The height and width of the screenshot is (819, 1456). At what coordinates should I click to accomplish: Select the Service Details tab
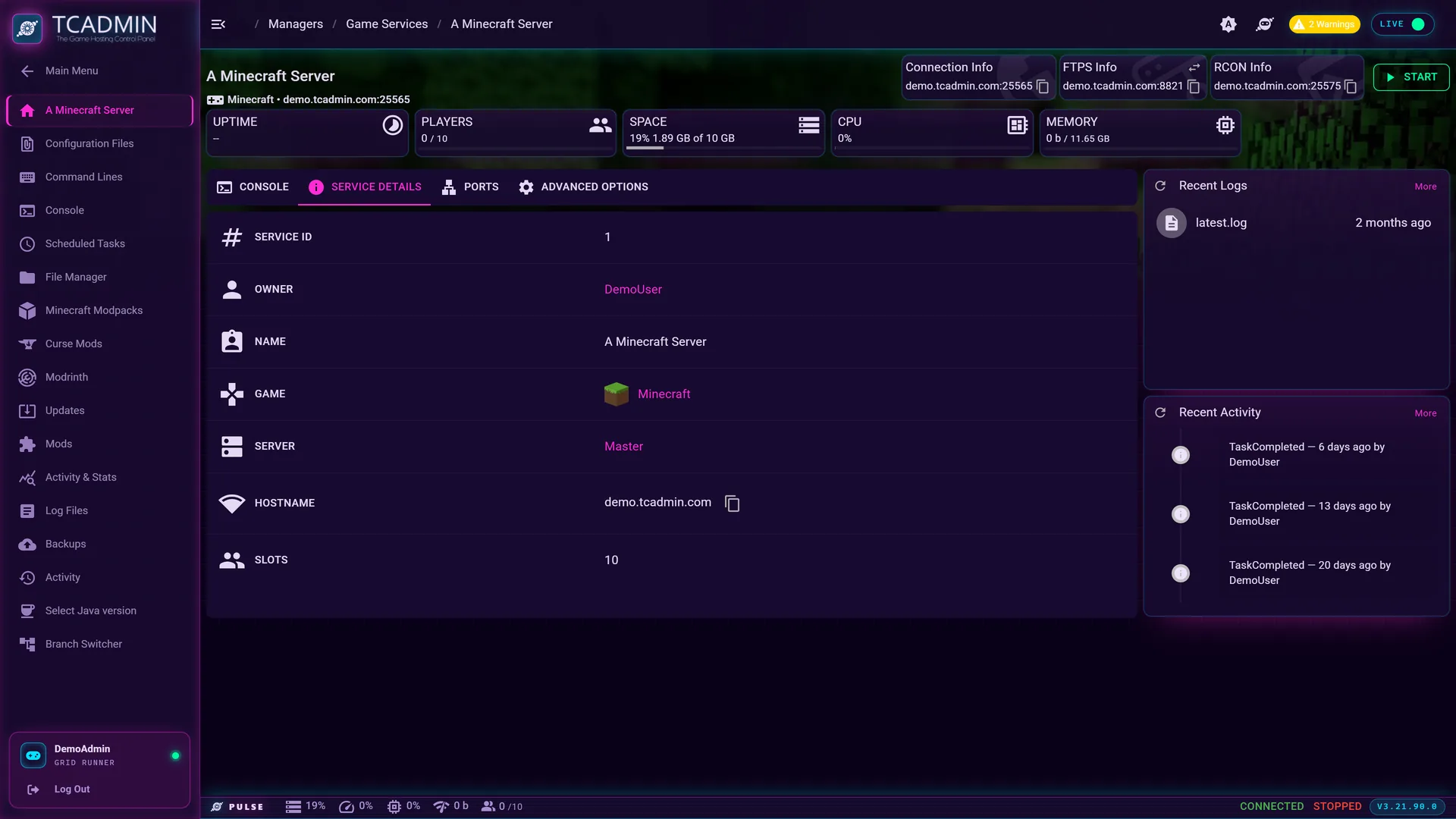(365, 187)
